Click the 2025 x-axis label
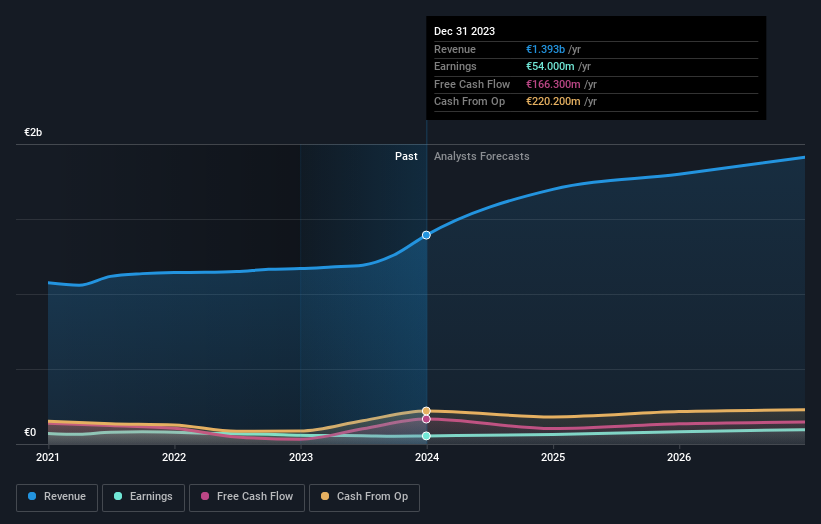The height and width of the screenshot is (524, 821). tap(553, 457)
